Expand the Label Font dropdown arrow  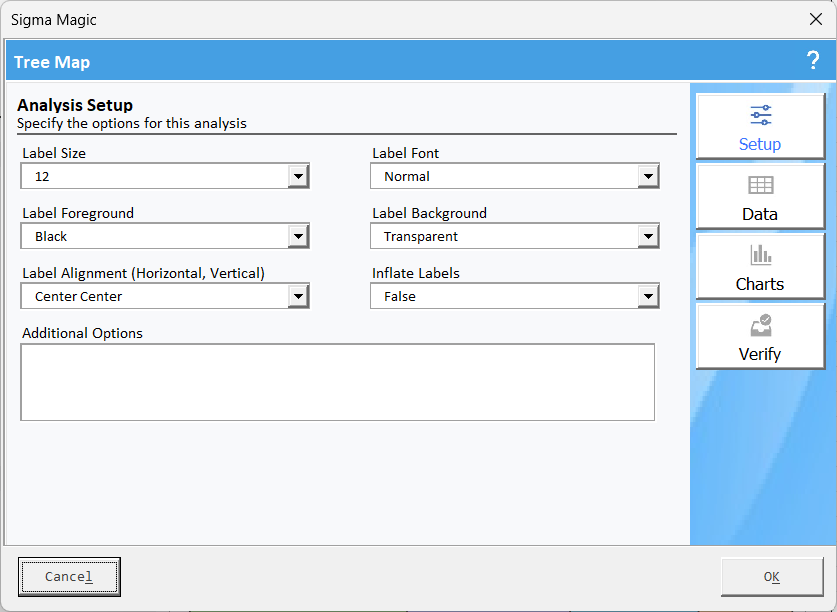[648, 176]
